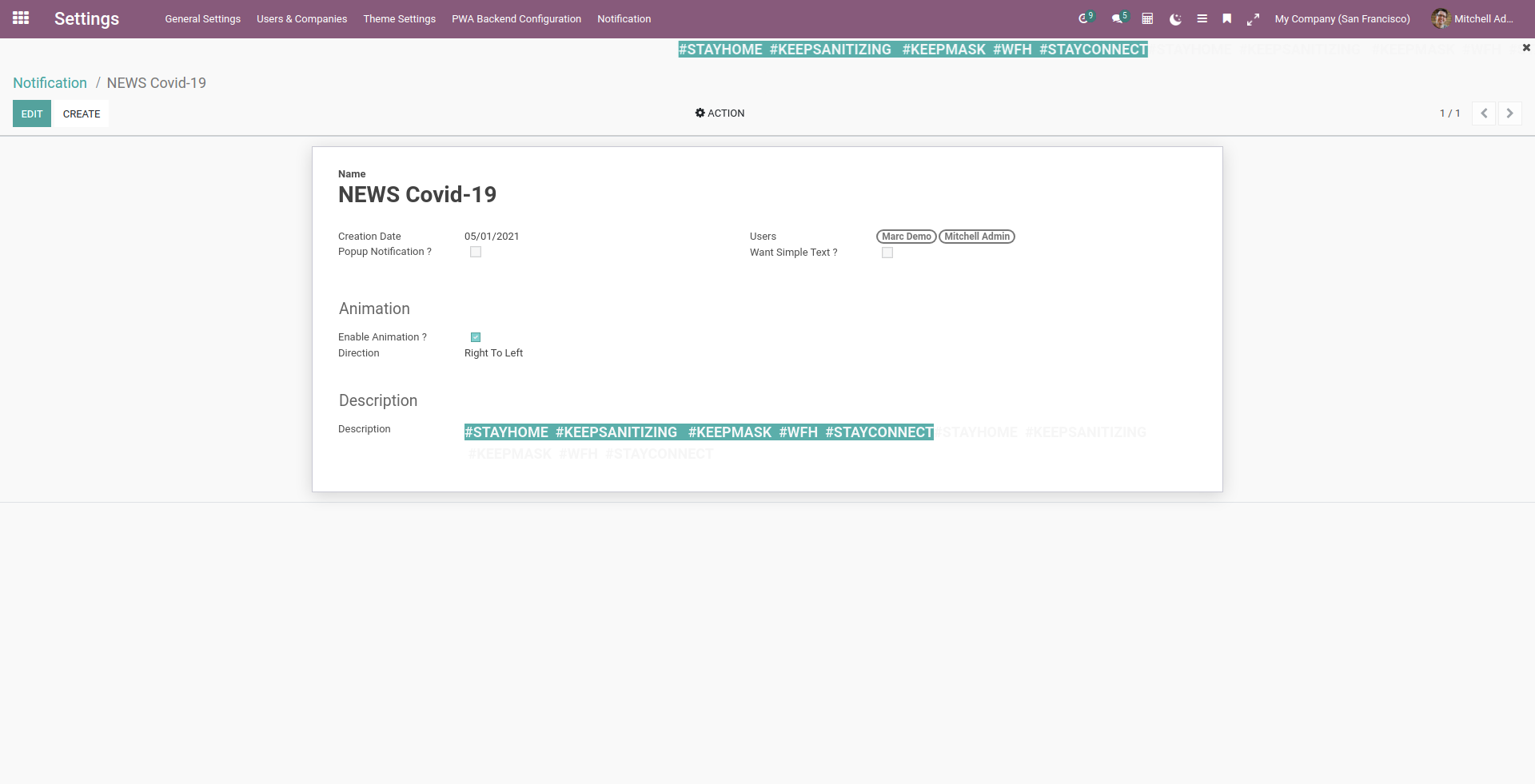The width and height of the screenshot is (1535, 784).
Task: Open the Mitchell Admin user menu
Action: tap(1473, 18)
